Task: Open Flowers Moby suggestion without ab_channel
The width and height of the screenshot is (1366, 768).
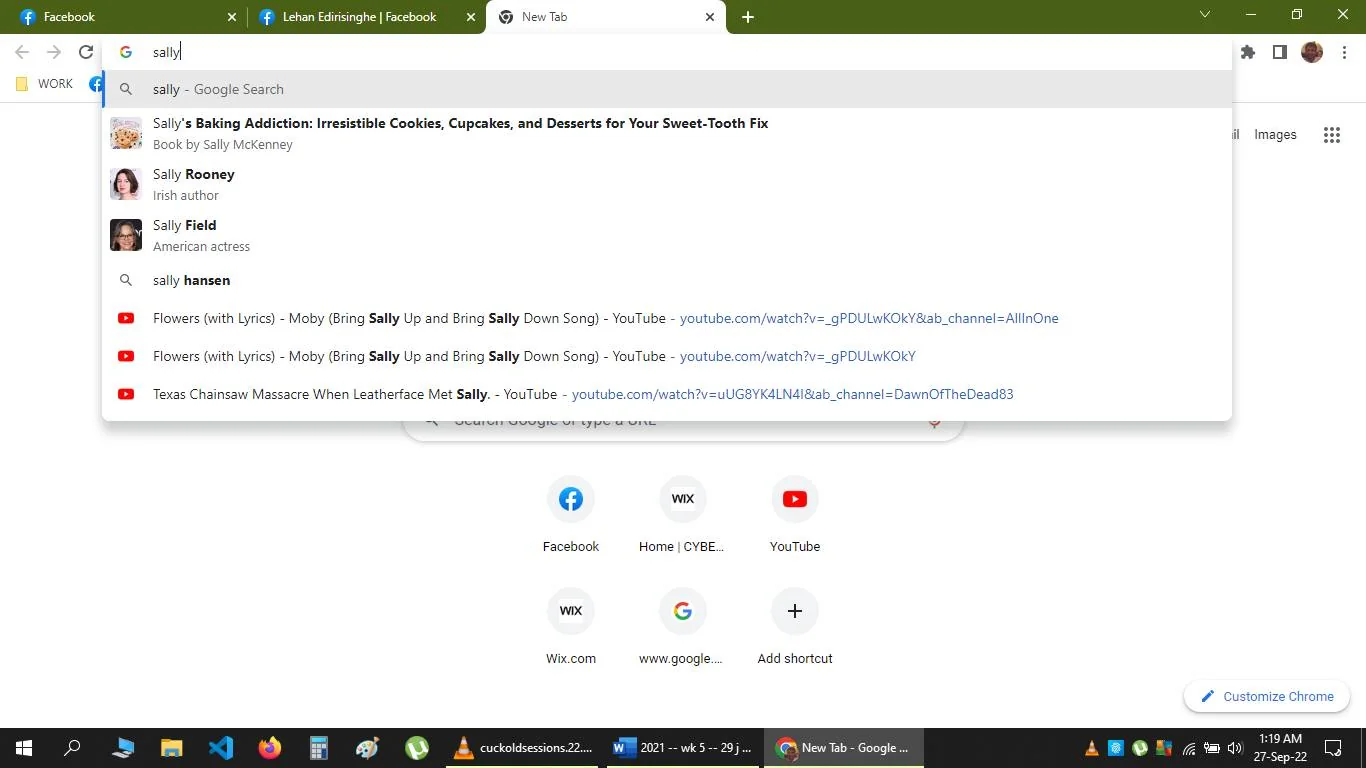Action: click(667, 356)
